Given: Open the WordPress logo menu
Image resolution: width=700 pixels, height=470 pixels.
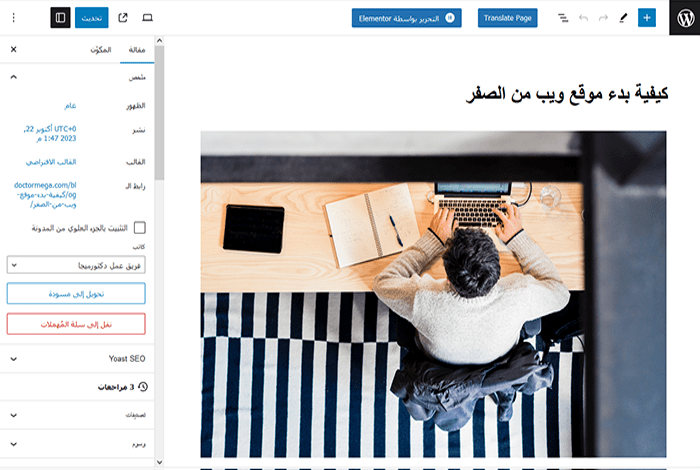Looking at the screenshot, I should pos(685,18).
